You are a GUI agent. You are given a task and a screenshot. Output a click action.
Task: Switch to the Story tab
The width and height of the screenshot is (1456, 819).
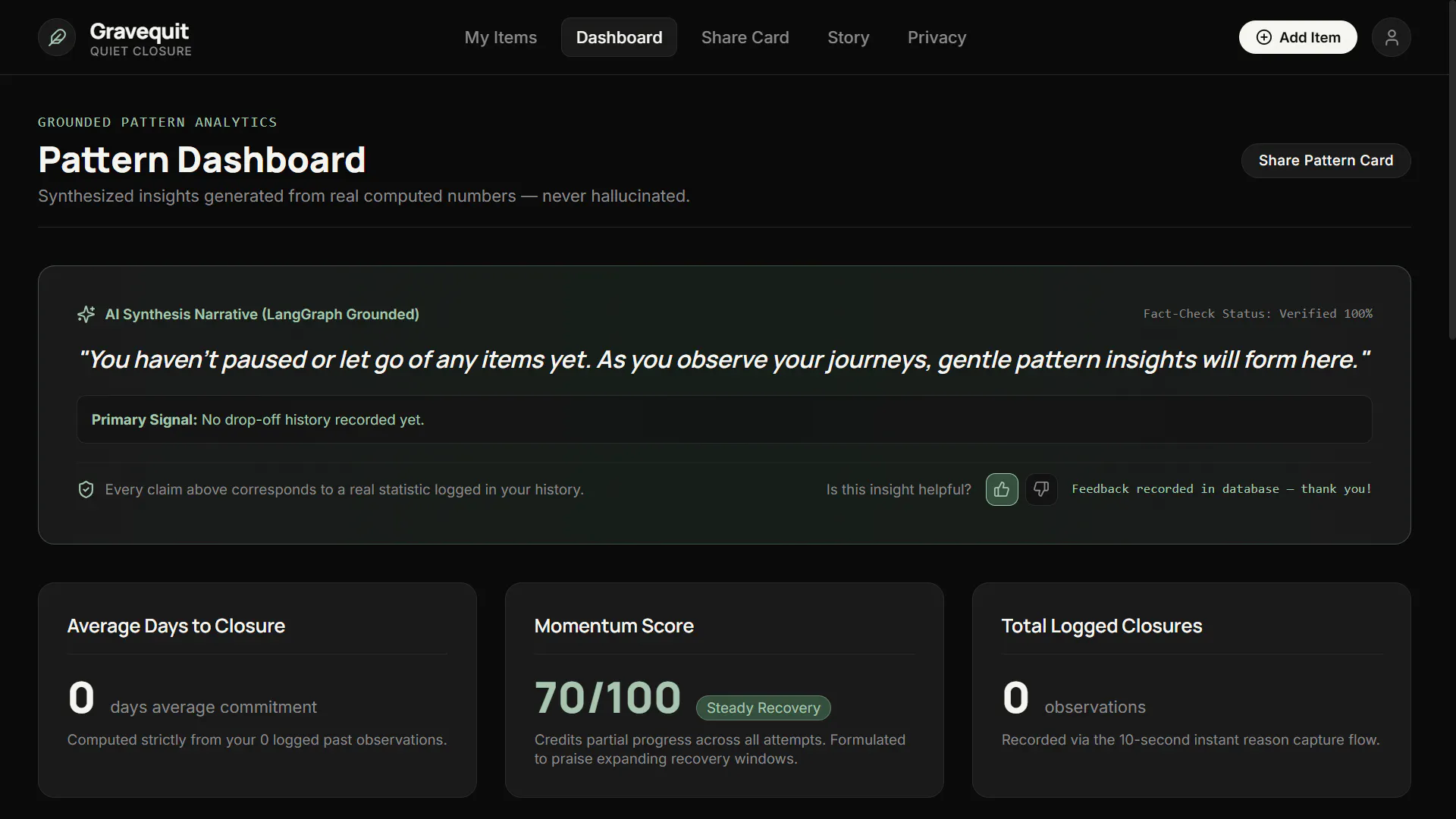coord(848,37)
